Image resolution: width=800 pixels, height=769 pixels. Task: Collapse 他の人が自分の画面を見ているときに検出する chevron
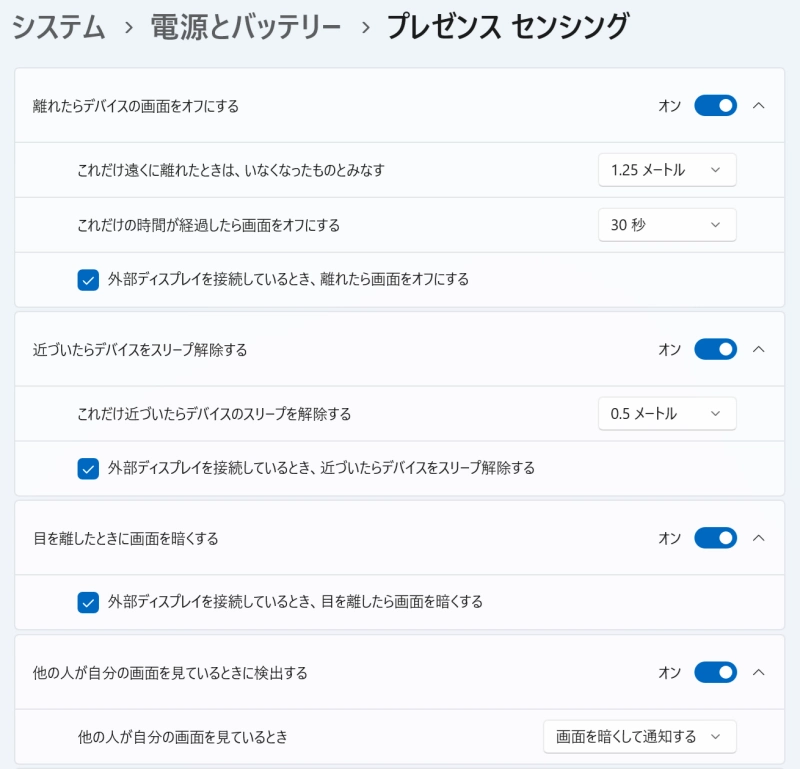[x=759, y=673]
